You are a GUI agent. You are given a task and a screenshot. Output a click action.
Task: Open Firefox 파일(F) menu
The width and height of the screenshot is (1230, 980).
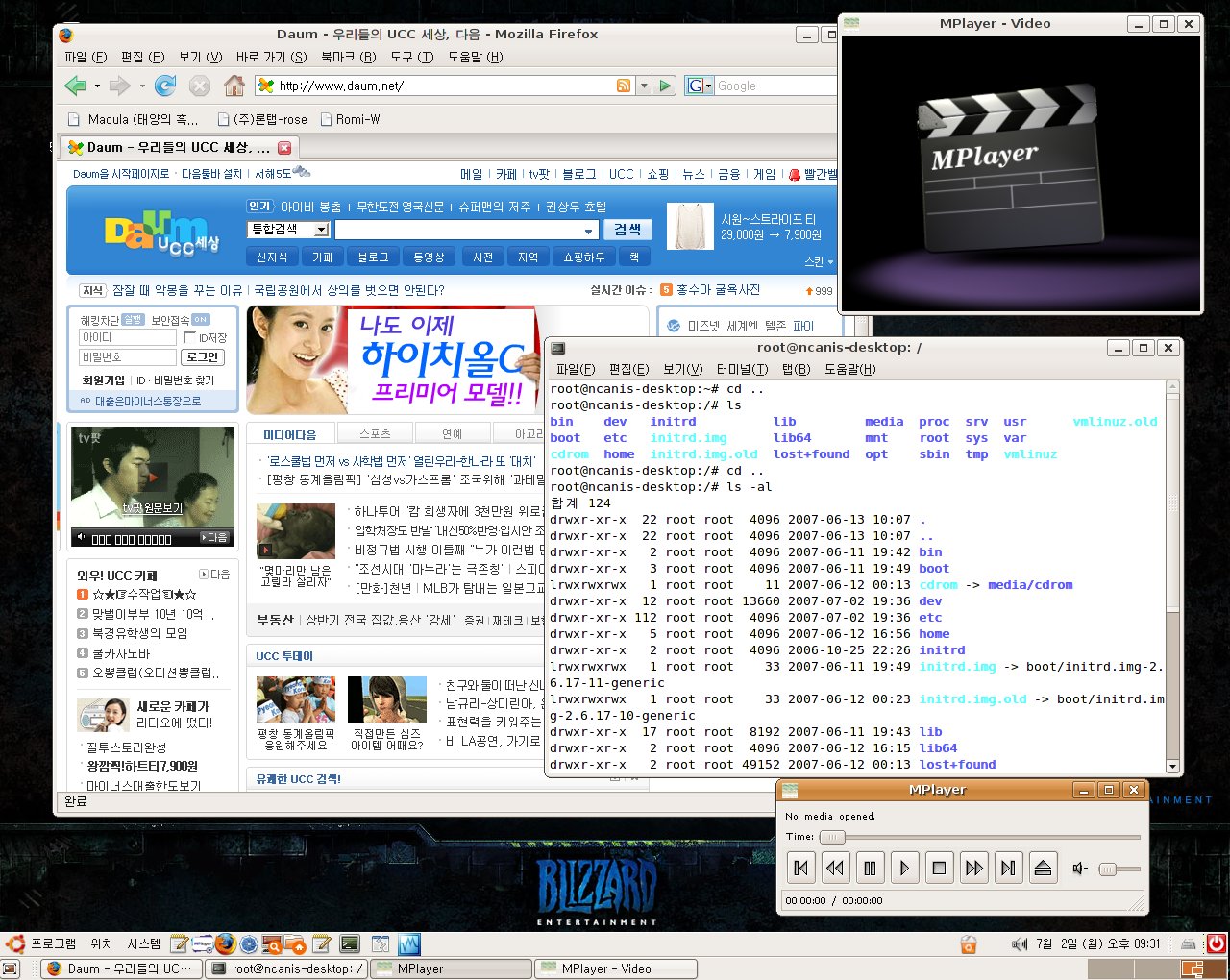click(86, 57)
